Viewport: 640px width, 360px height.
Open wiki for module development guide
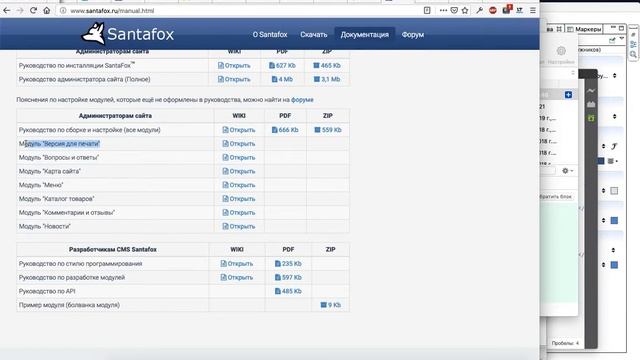click(x=237, y=278)
